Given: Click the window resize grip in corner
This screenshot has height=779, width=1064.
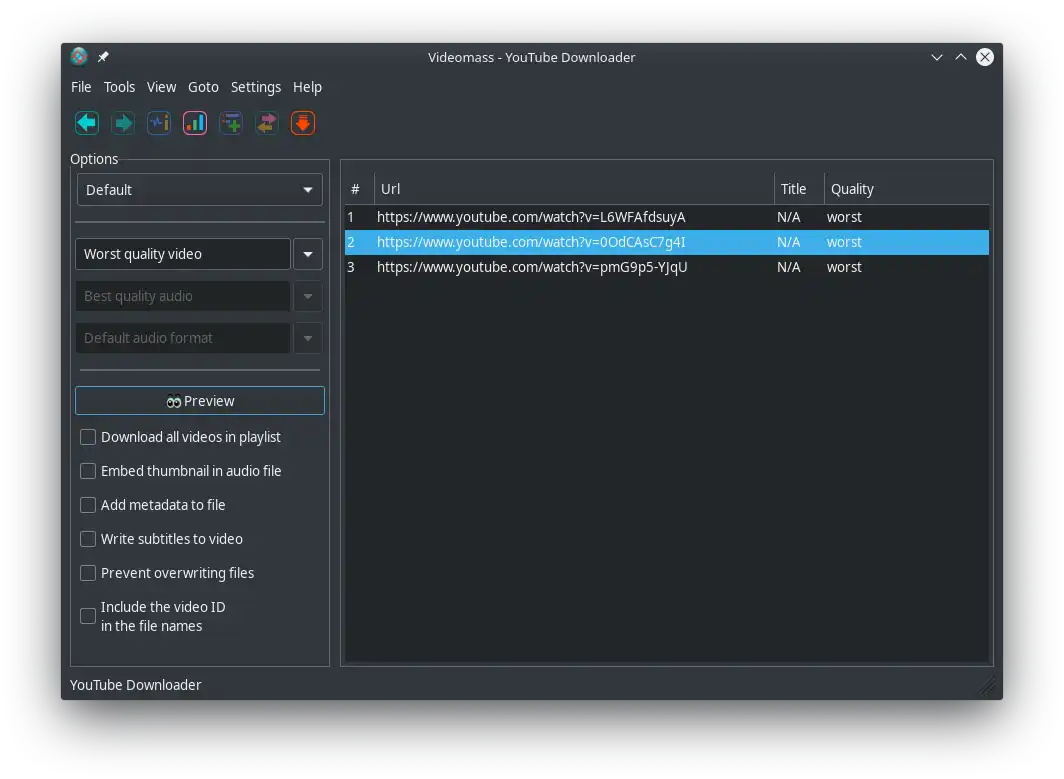Looking at the screenshot, I should [x=990, y=687].
